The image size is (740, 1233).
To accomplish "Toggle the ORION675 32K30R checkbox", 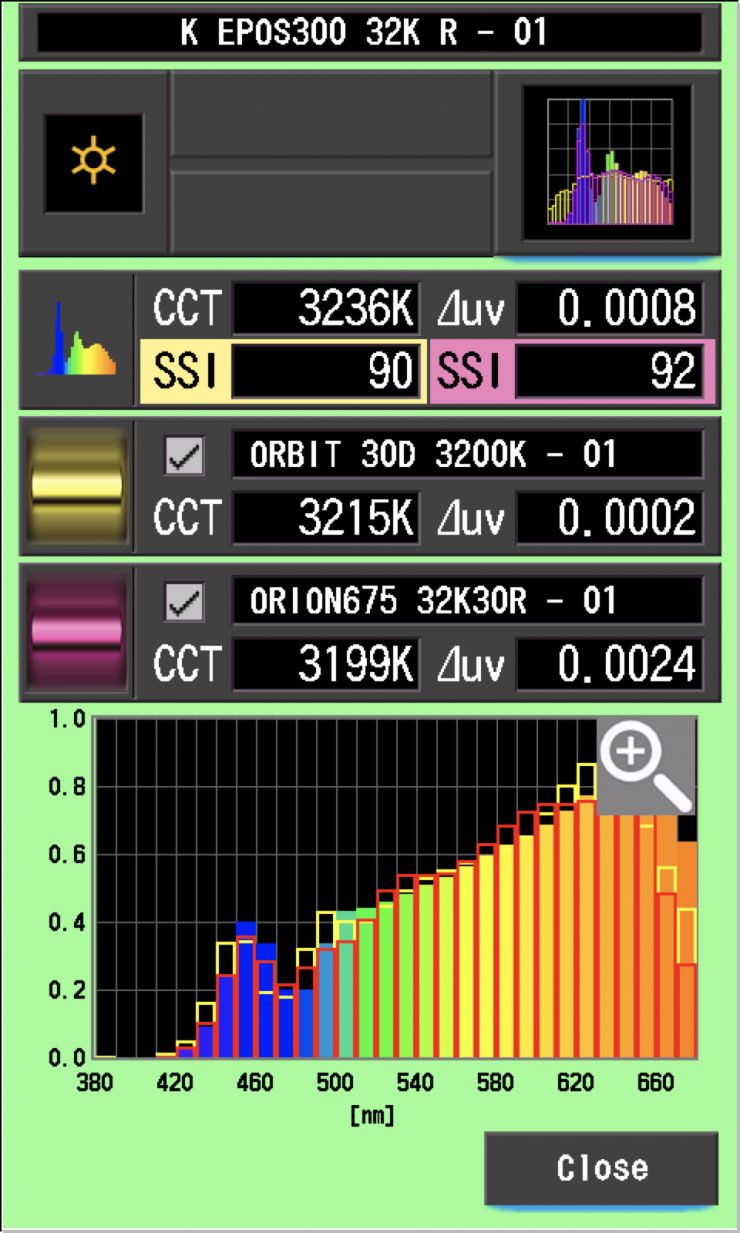I will tap(184, 603).
